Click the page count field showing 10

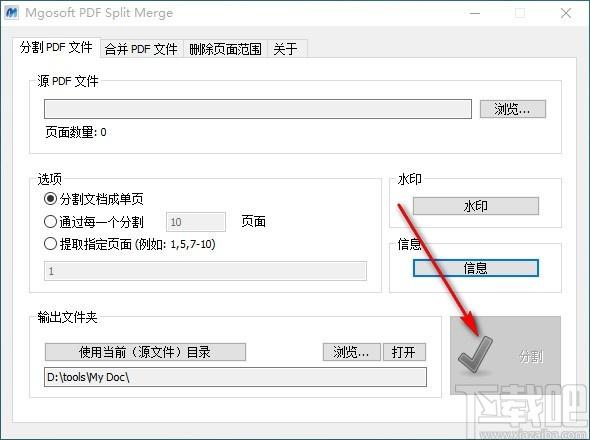pos(196,222)
